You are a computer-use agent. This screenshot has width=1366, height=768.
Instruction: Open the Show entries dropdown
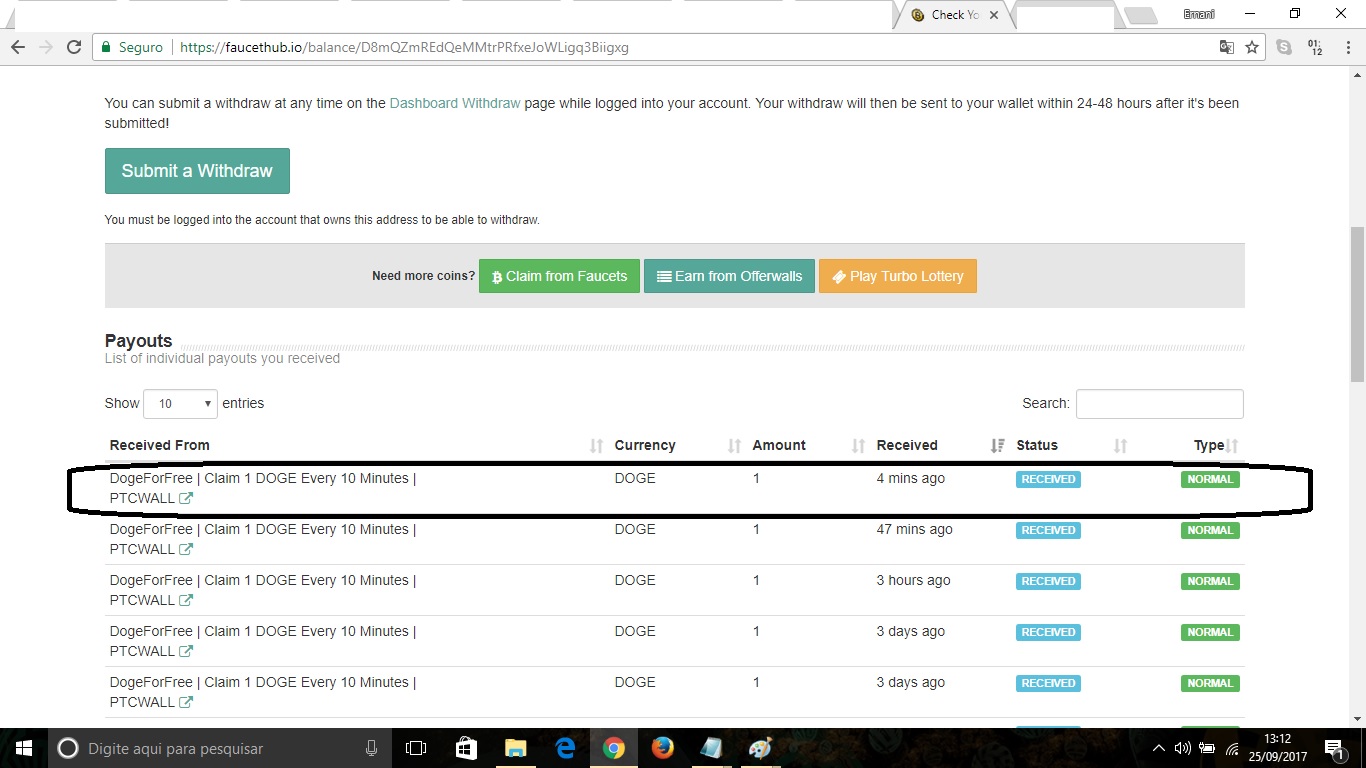pyautogui.click(x=181, y=403)
